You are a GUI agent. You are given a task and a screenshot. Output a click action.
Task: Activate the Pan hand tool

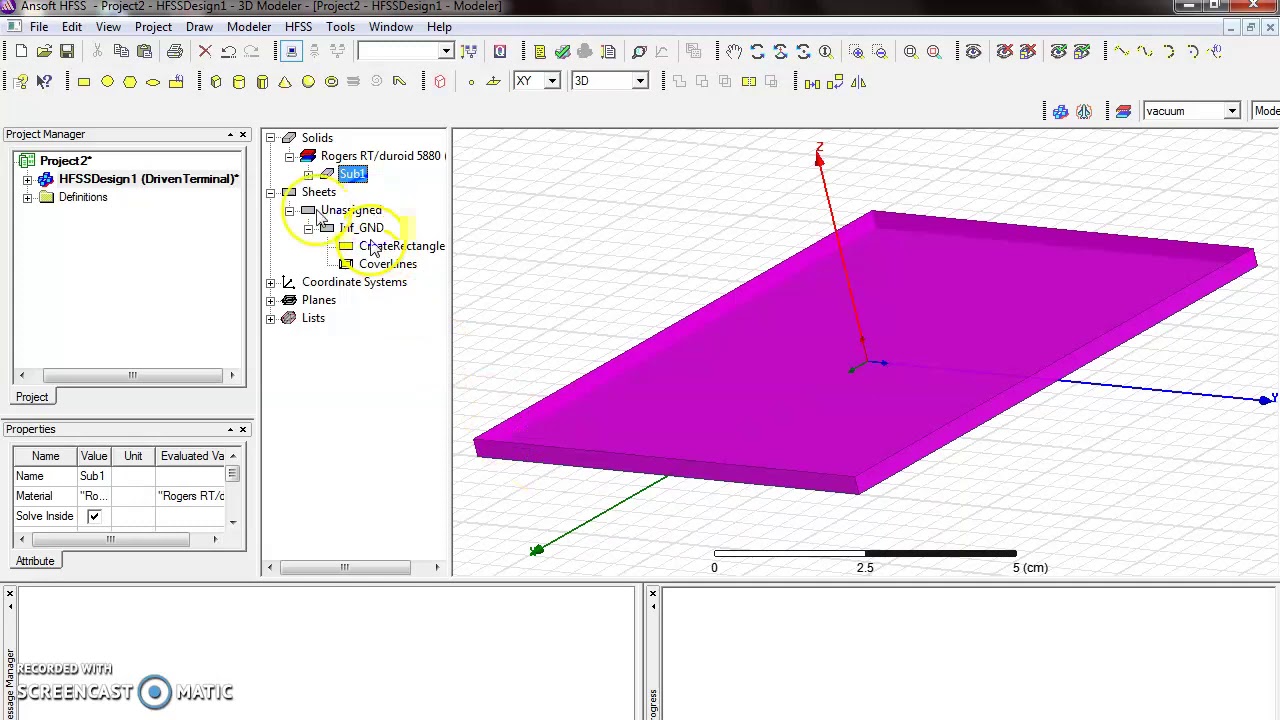coord(734,51)
